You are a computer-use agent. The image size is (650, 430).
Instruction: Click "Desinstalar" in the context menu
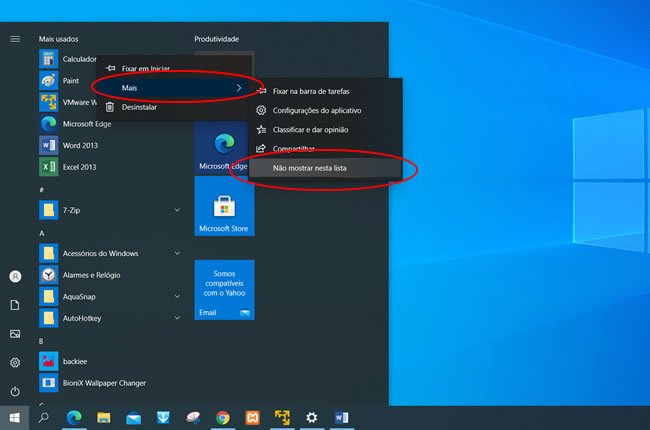139,106
